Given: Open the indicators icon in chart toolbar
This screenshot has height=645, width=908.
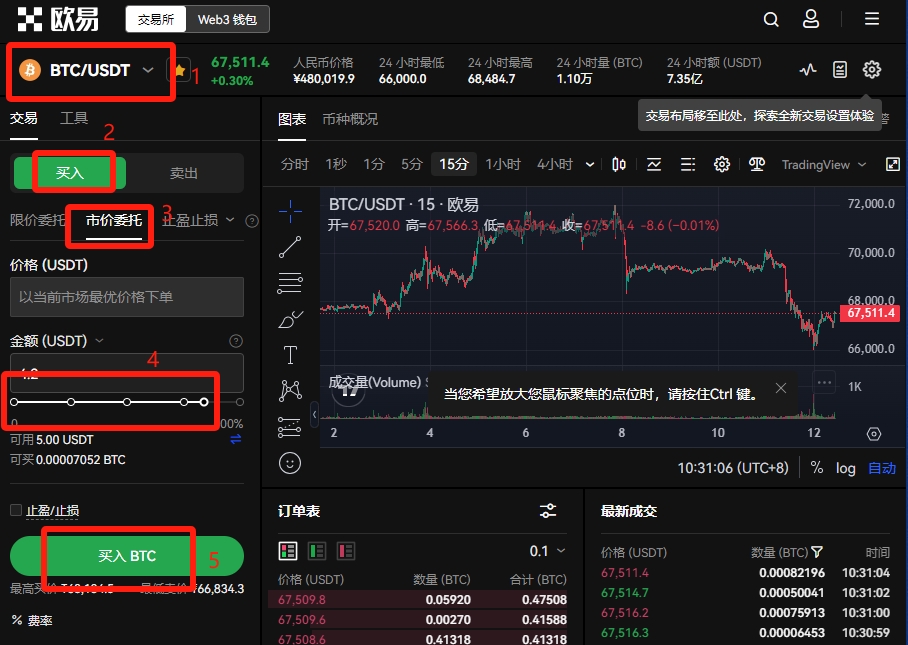Looking at the screenshot, I should tap(654, 165).
